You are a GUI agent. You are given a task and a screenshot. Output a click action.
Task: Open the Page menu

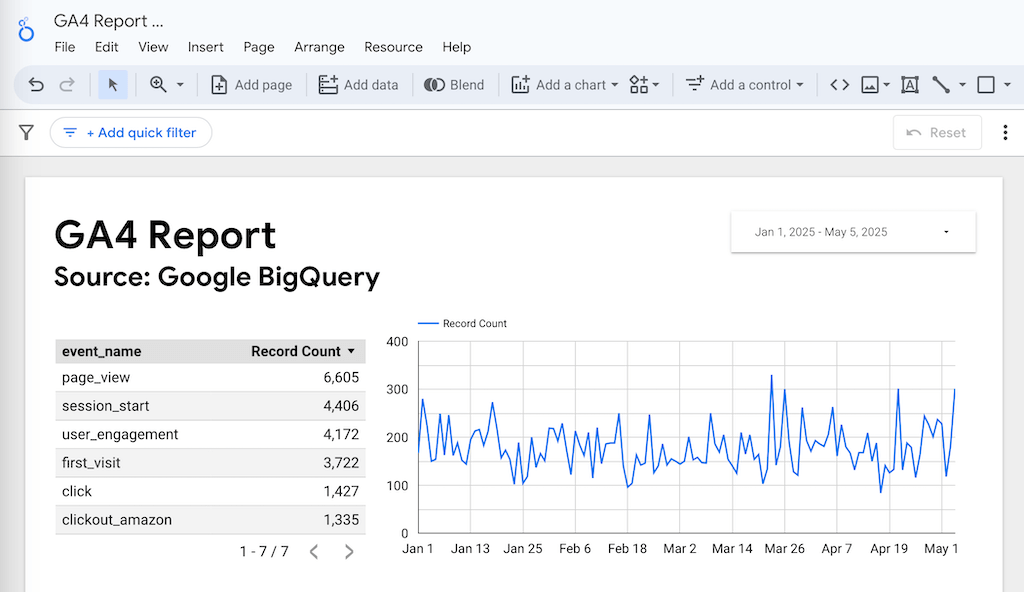point(259,47)
